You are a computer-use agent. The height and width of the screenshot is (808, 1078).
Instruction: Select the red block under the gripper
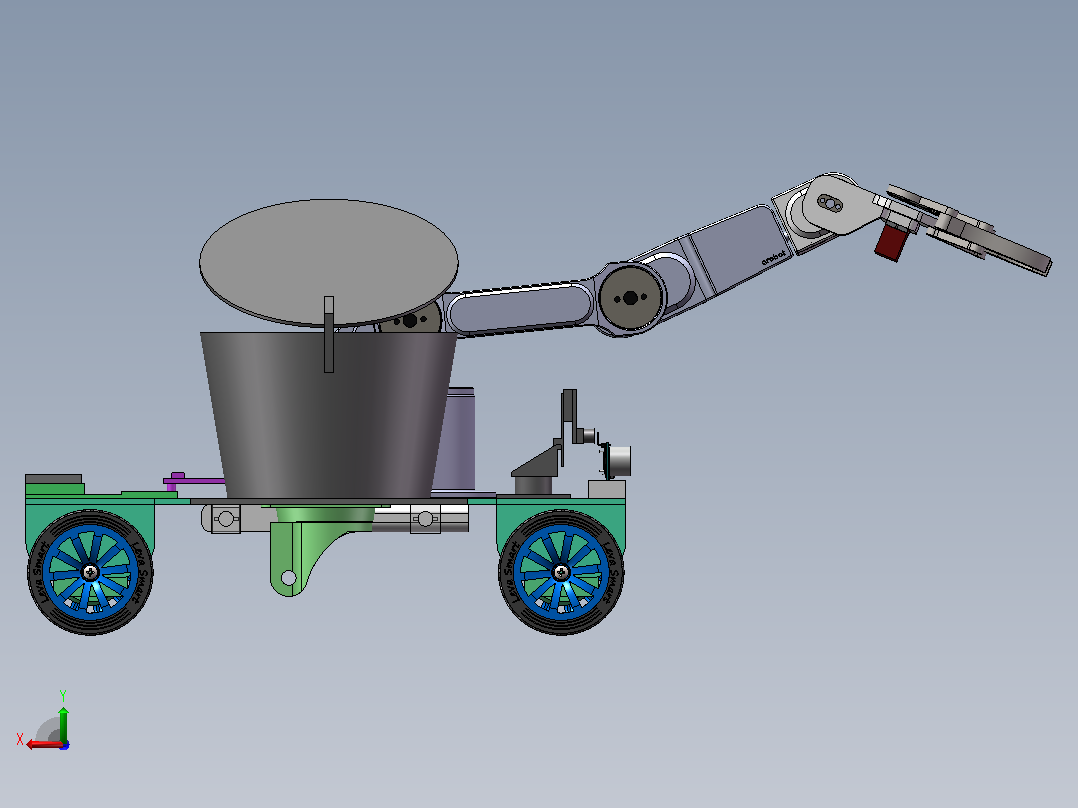click(892, 241)
